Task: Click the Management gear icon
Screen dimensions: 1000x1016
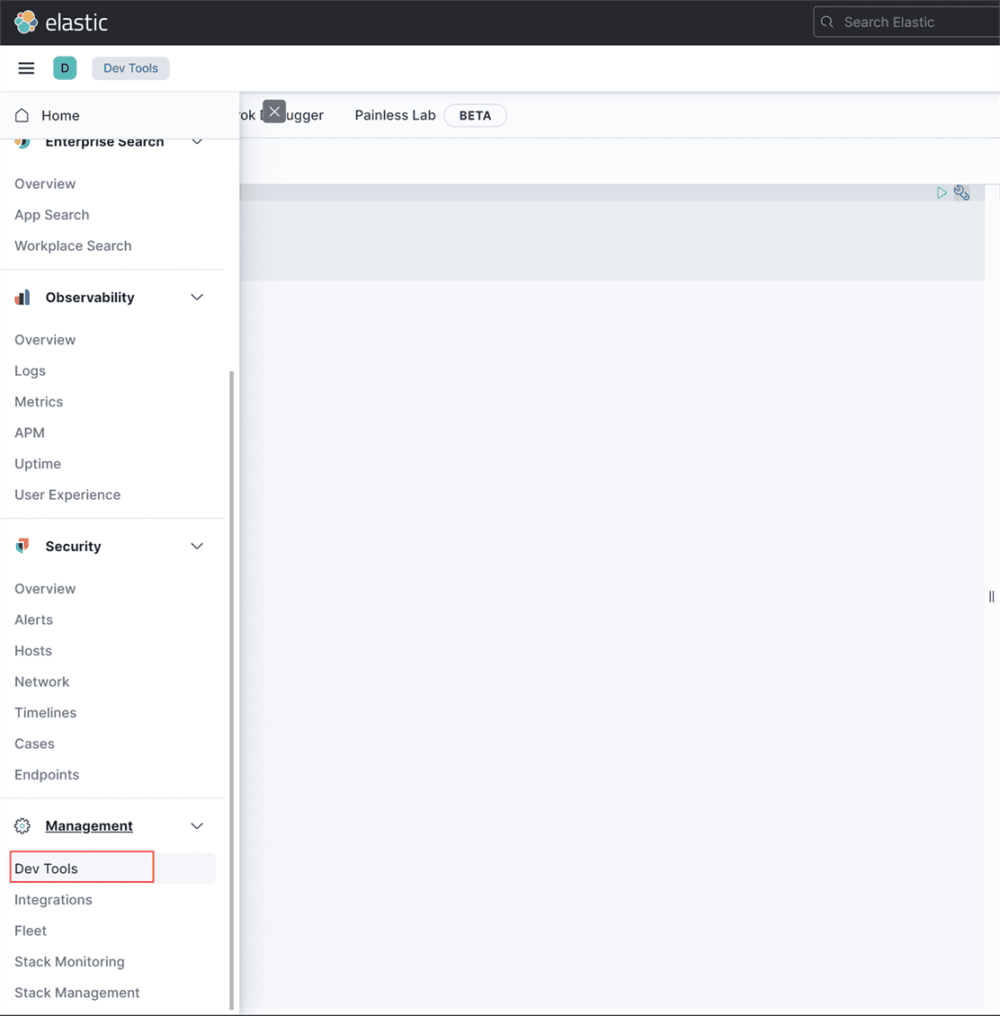Action: pyautogui.click(x=22, y=826)
